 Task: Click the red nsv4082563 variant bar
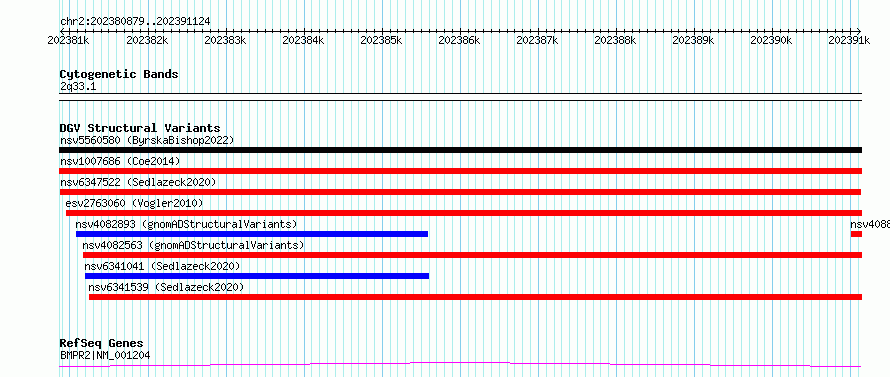point(472,255)
